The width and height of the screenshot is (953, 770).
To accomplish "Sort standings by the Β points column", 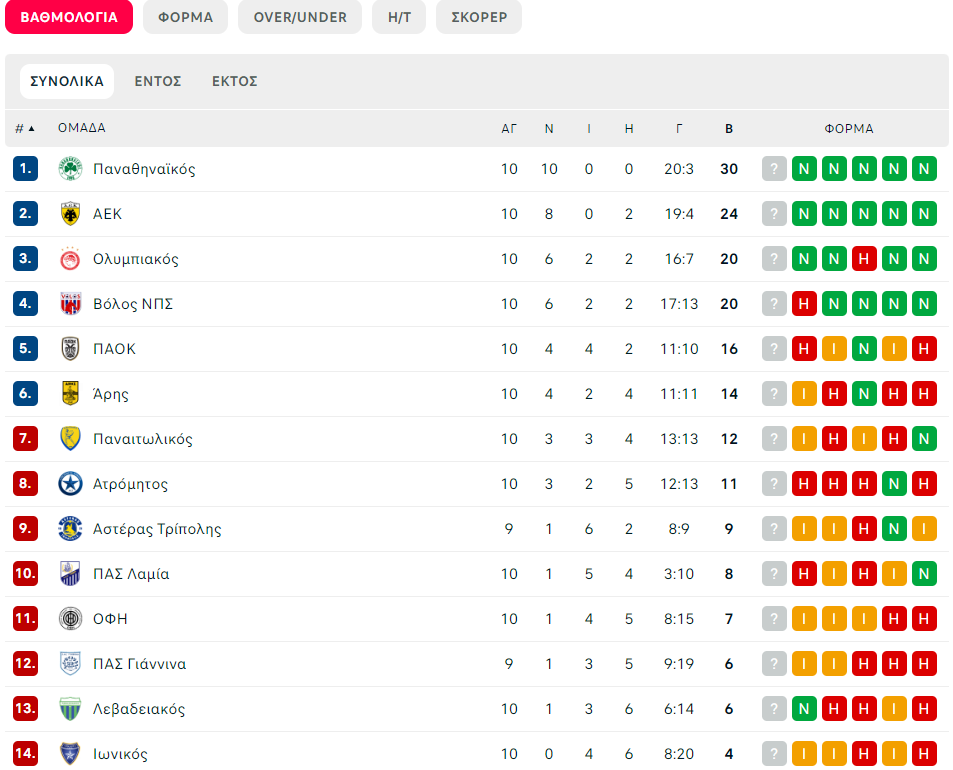I will pos(729,129).
